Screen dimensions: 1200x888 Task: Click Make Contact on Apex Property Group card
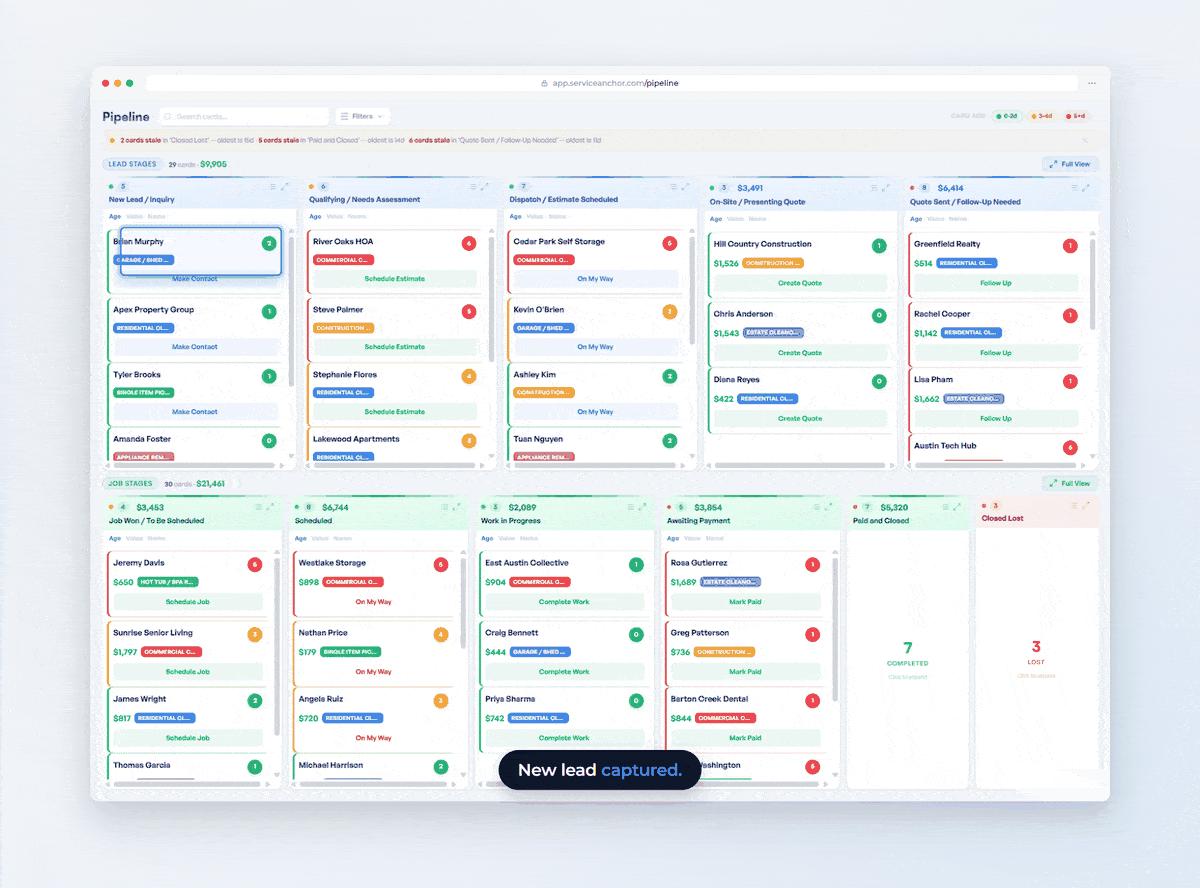(x=195, y=347)
